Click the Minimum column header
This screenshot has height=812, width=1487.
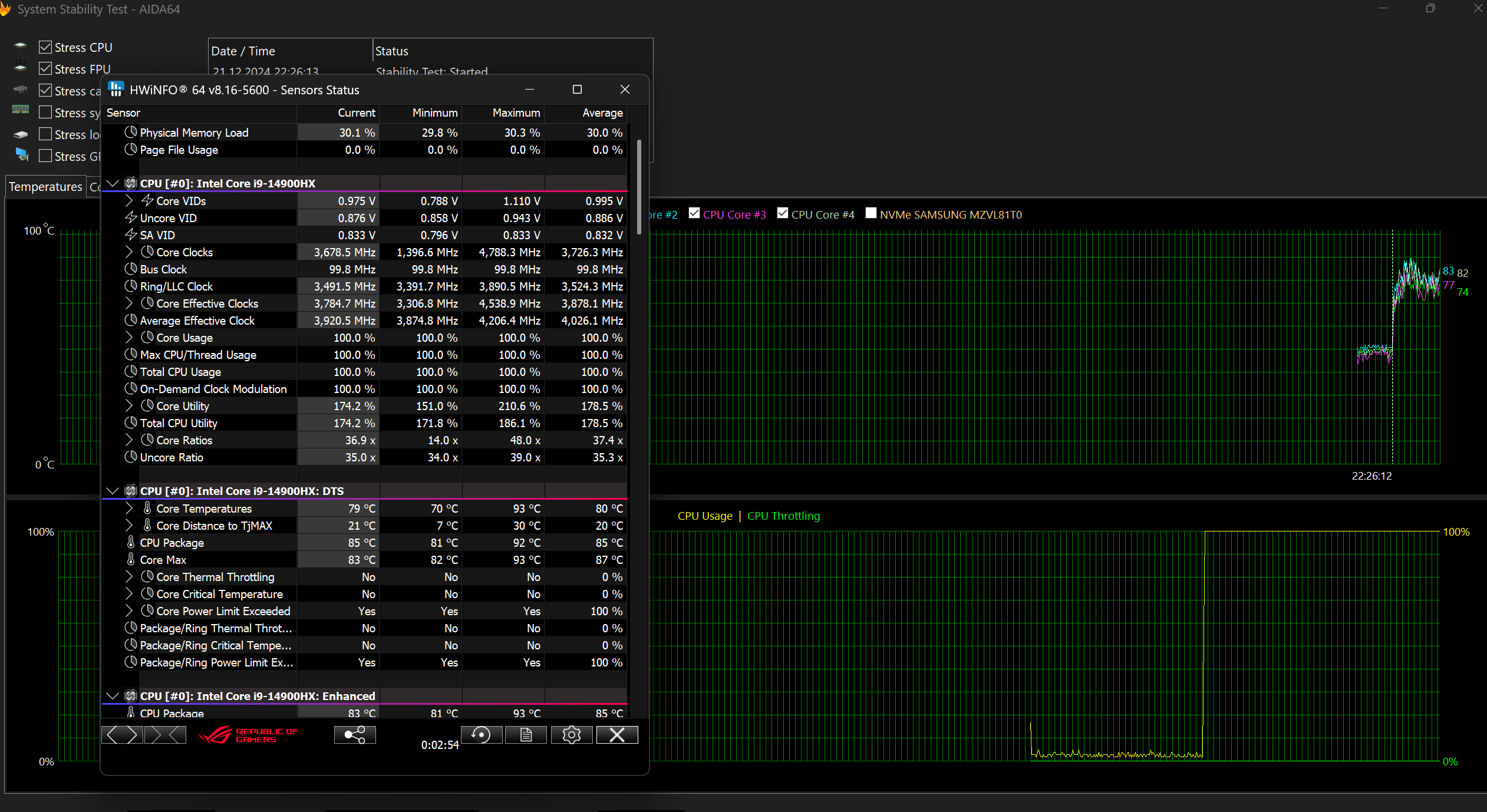point(421,113)
